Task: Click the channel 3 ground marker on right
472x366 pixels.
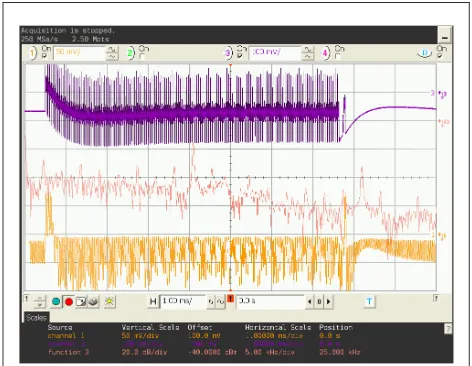Action: coord(442,94)
